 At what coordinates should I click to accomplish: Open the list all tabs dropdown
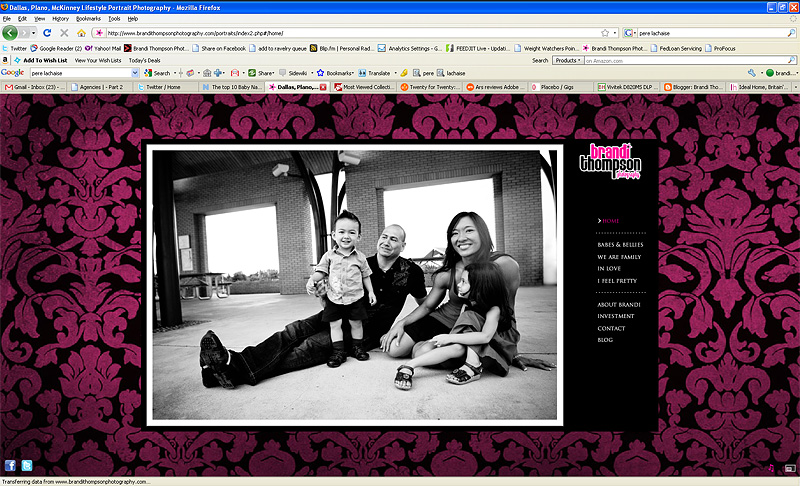(795, 87)
